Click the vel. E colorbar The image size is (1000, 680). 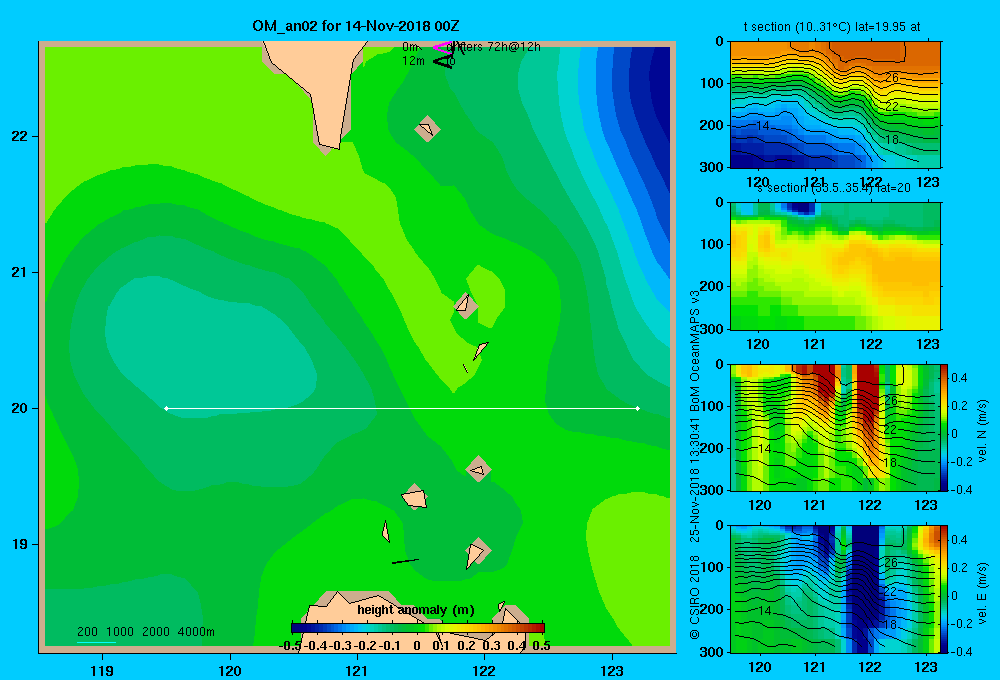pos(944,589)
